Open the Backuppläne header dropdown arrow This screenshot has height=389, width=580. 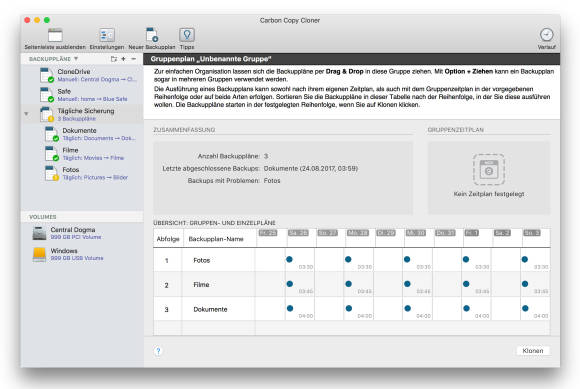(76, 59)
